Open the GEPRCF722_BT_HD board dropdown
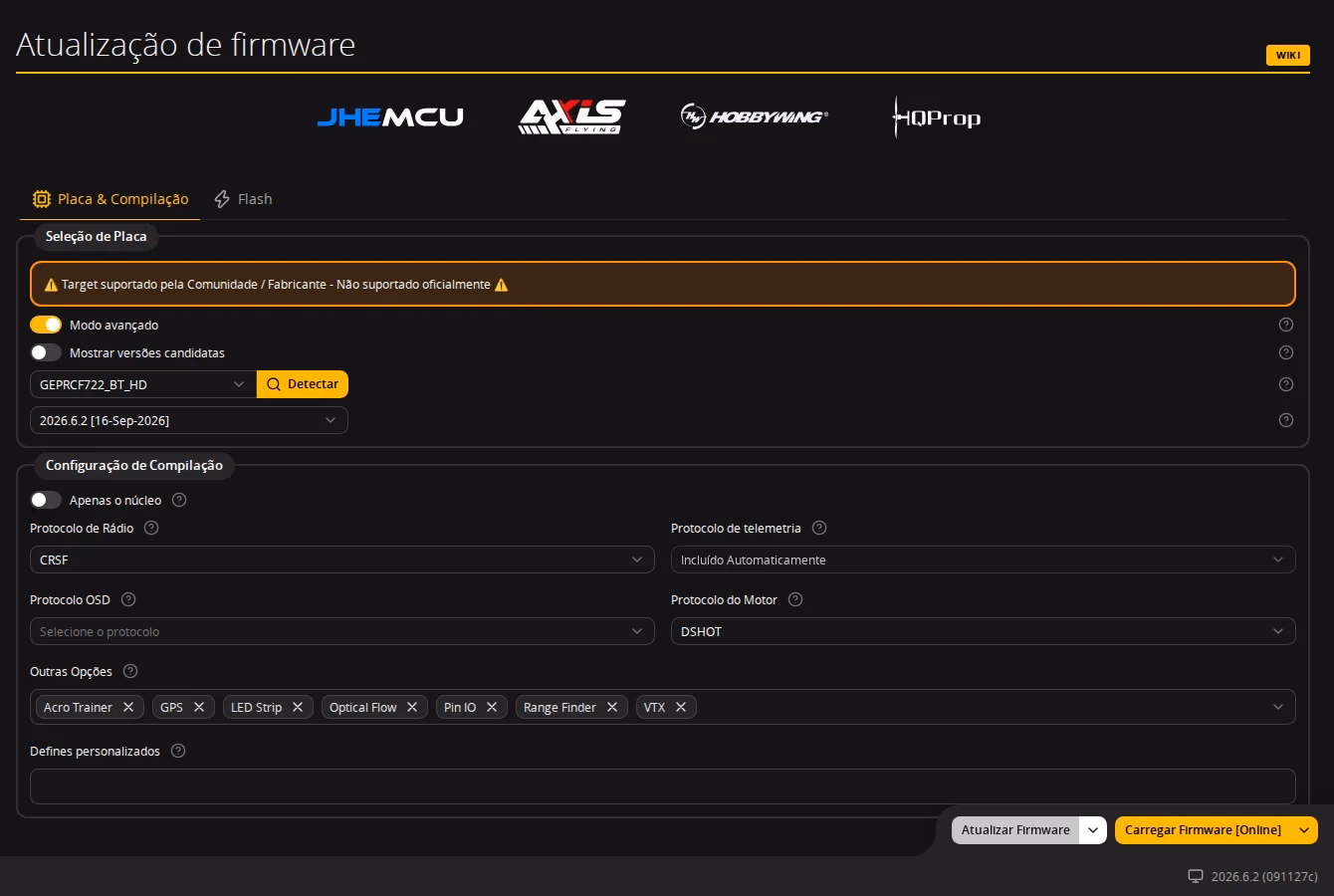 143,384
